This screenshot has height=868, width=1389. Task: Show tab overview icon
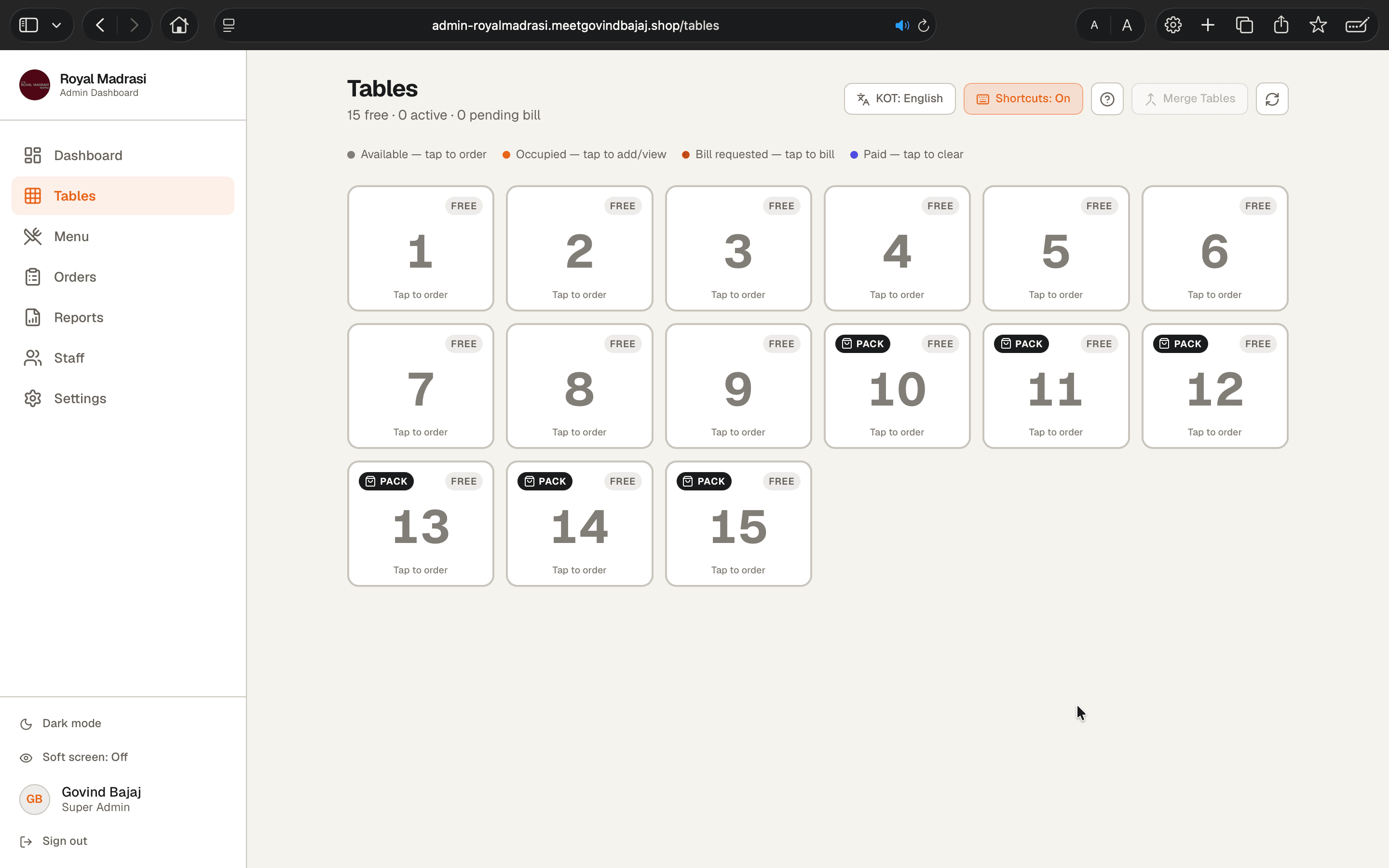point(1244,25)
